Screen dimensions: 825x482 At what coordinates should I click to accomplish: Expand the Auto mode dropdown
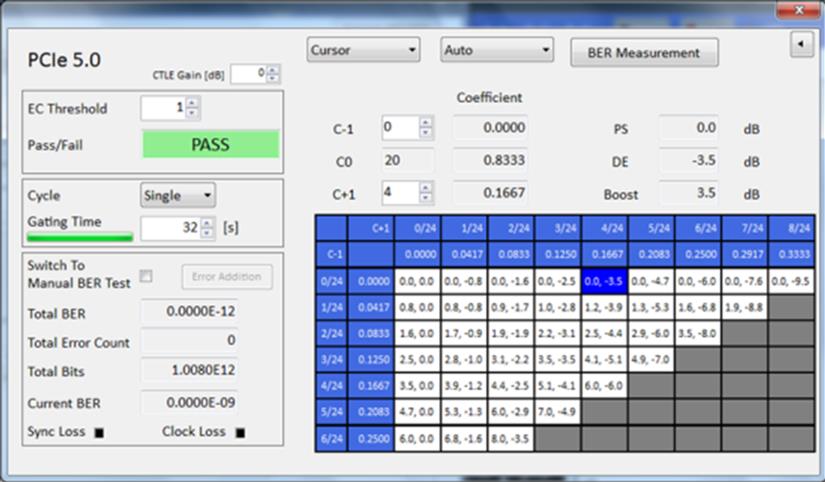tap(497, 50)
